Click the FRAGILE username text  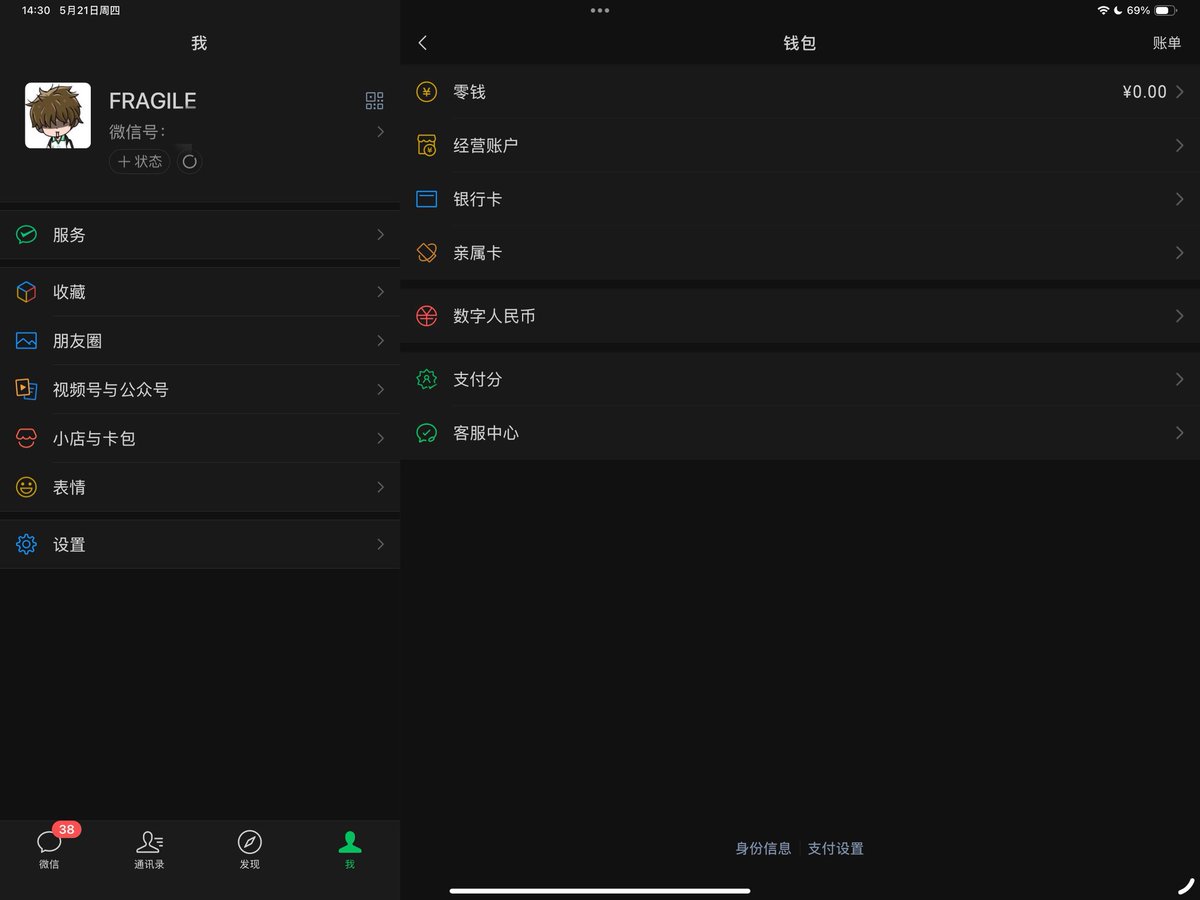(x=152, y=101)
